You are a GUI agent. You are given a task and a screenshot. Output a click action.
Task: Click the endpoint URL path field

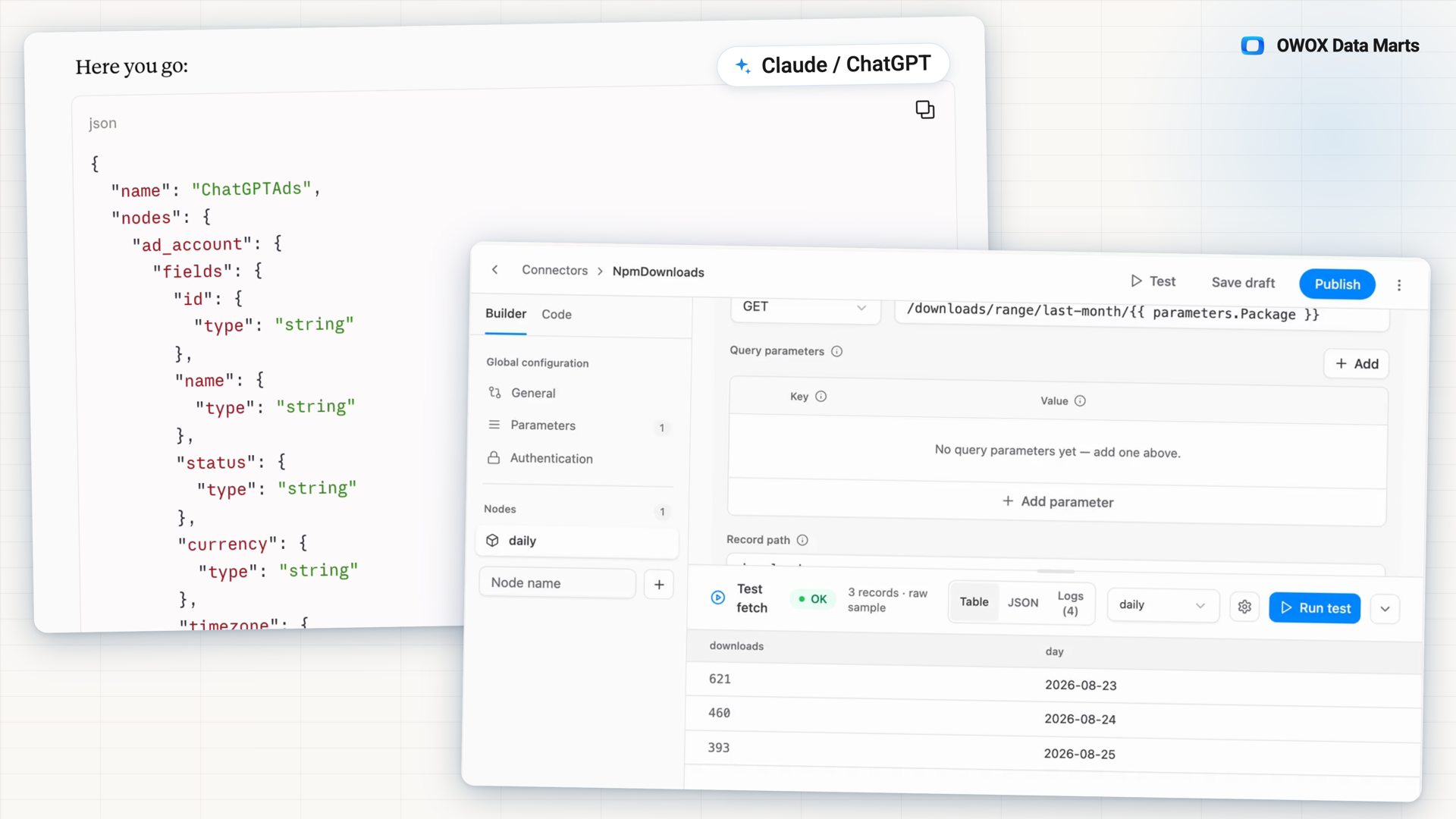click(x=1142, y=313)
